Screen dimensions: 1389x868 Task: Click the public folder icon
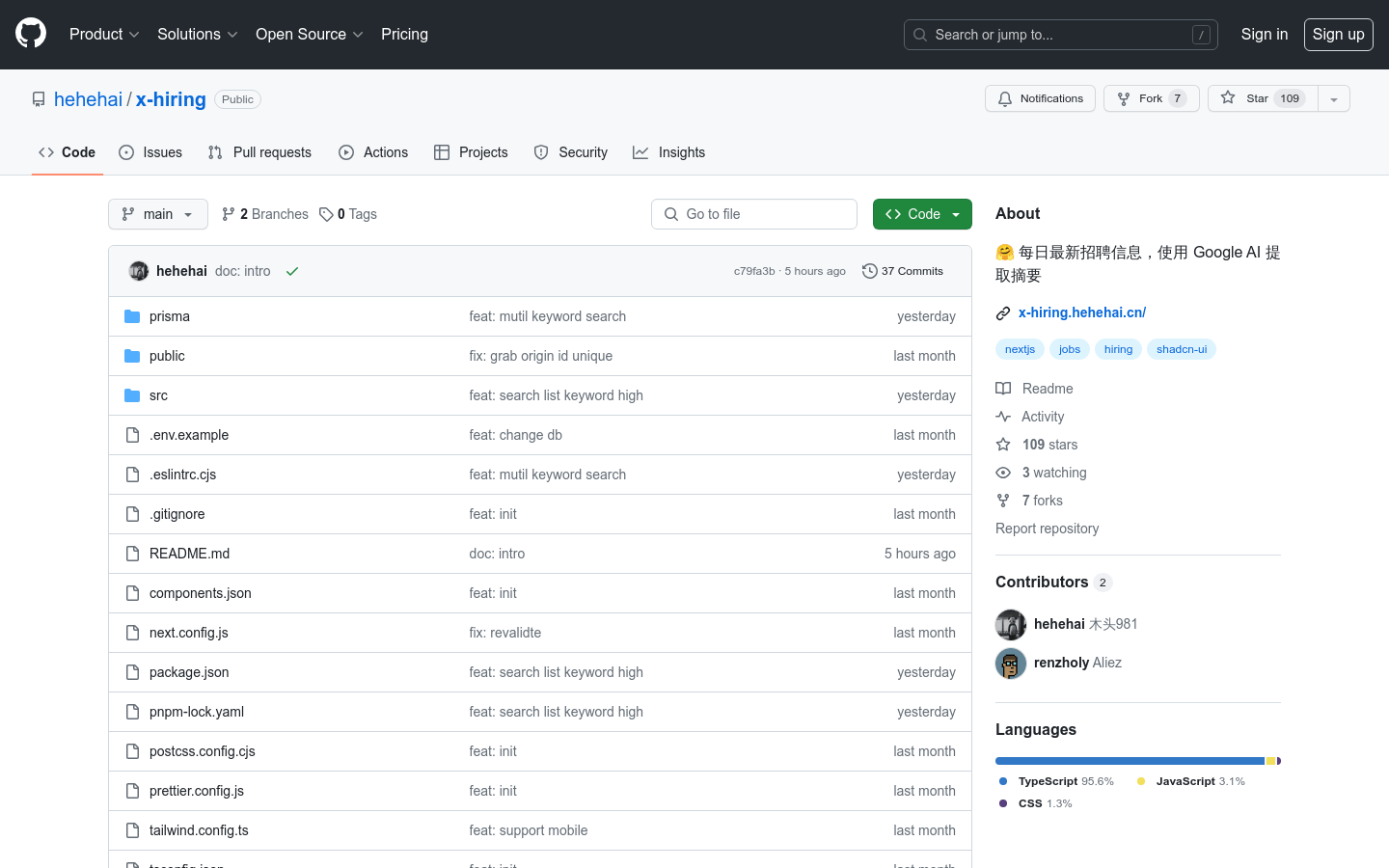[x=132, y=356]
